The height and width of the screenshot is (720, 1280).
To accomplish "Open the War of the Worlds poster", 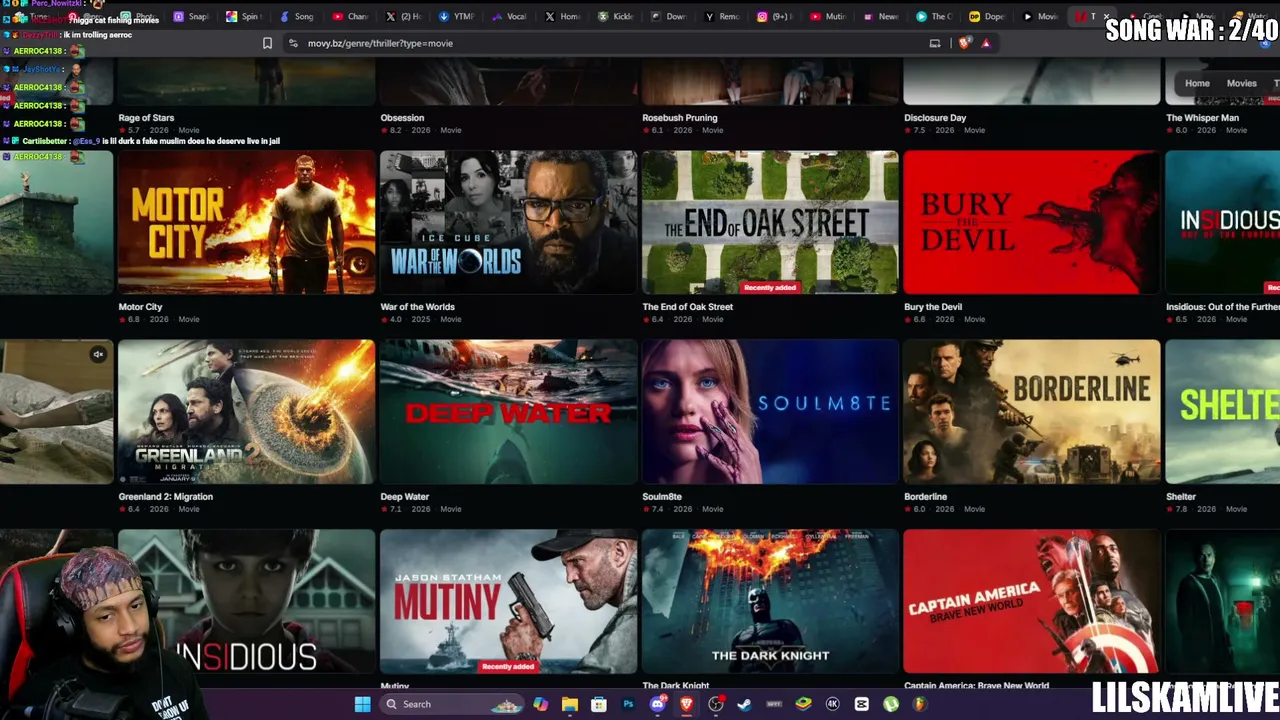I will [508, 222].
